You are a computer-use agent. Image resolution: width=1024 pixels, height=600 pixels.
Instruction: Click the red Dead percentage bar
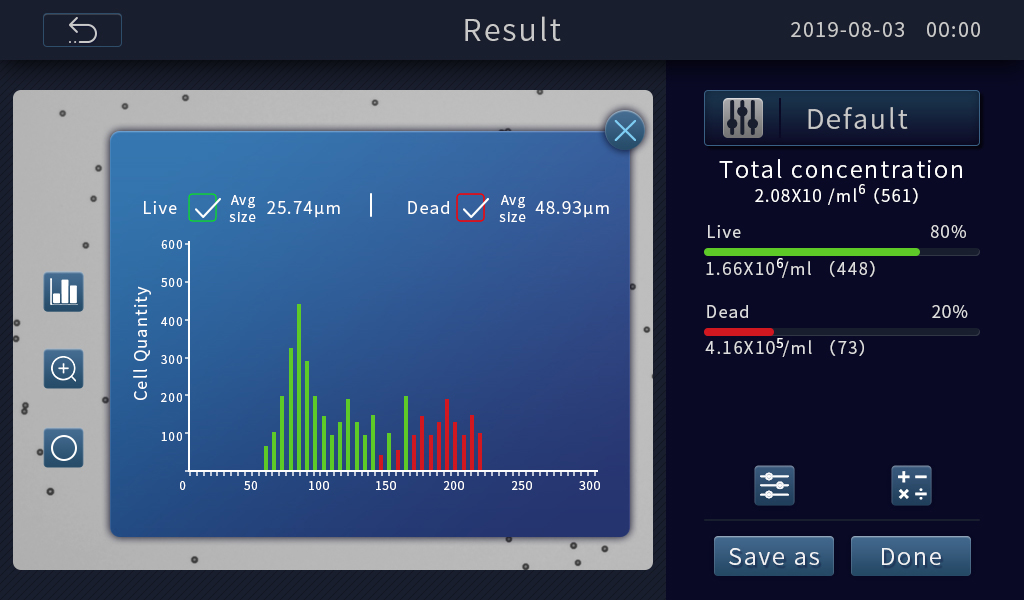point(739,331)
